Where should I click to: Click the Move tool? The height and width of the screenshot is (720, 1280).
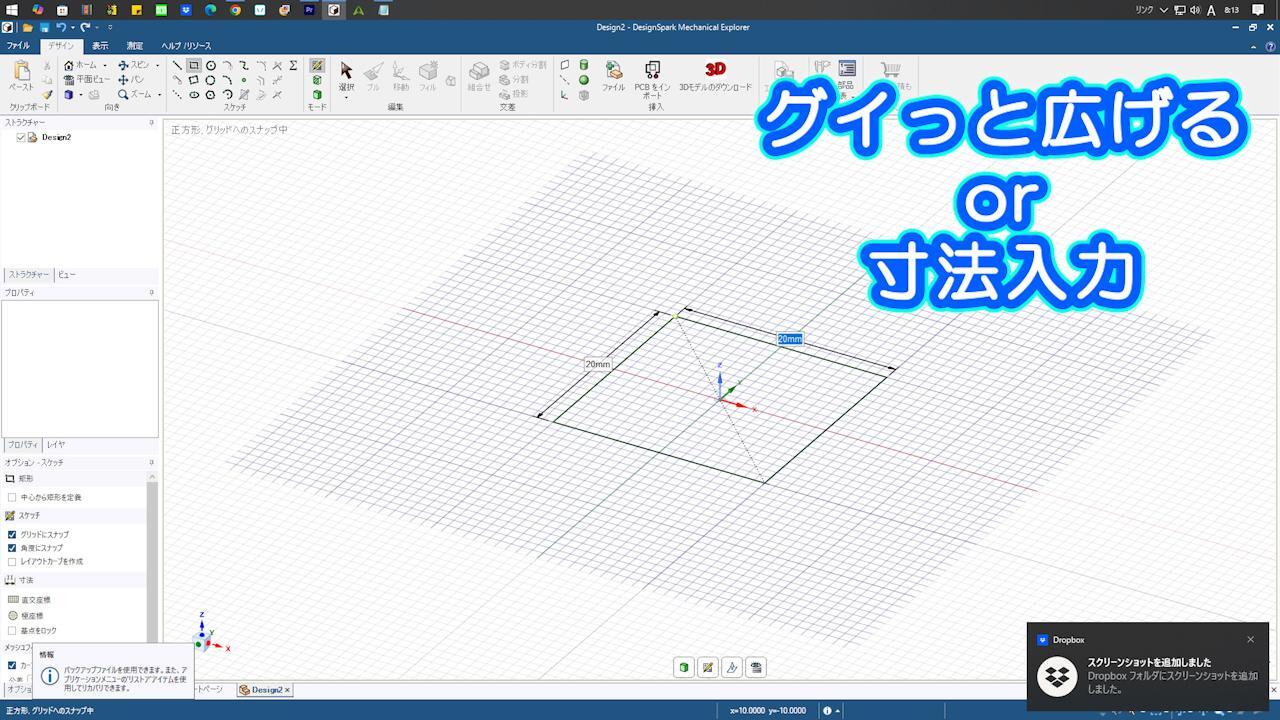pos(401,77)
